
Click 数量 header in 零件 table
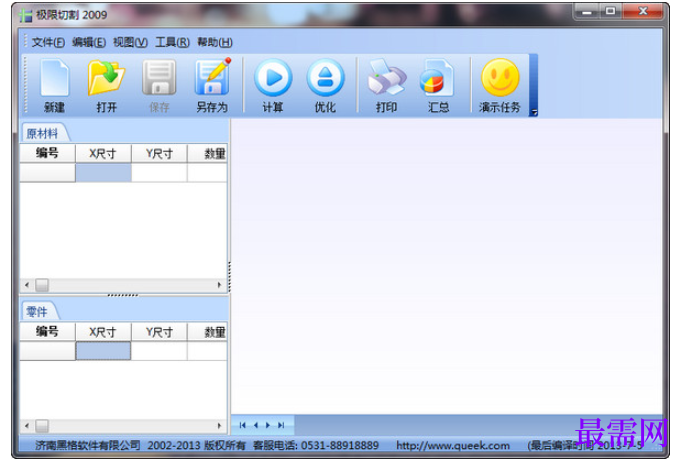[x=208, y=332]
